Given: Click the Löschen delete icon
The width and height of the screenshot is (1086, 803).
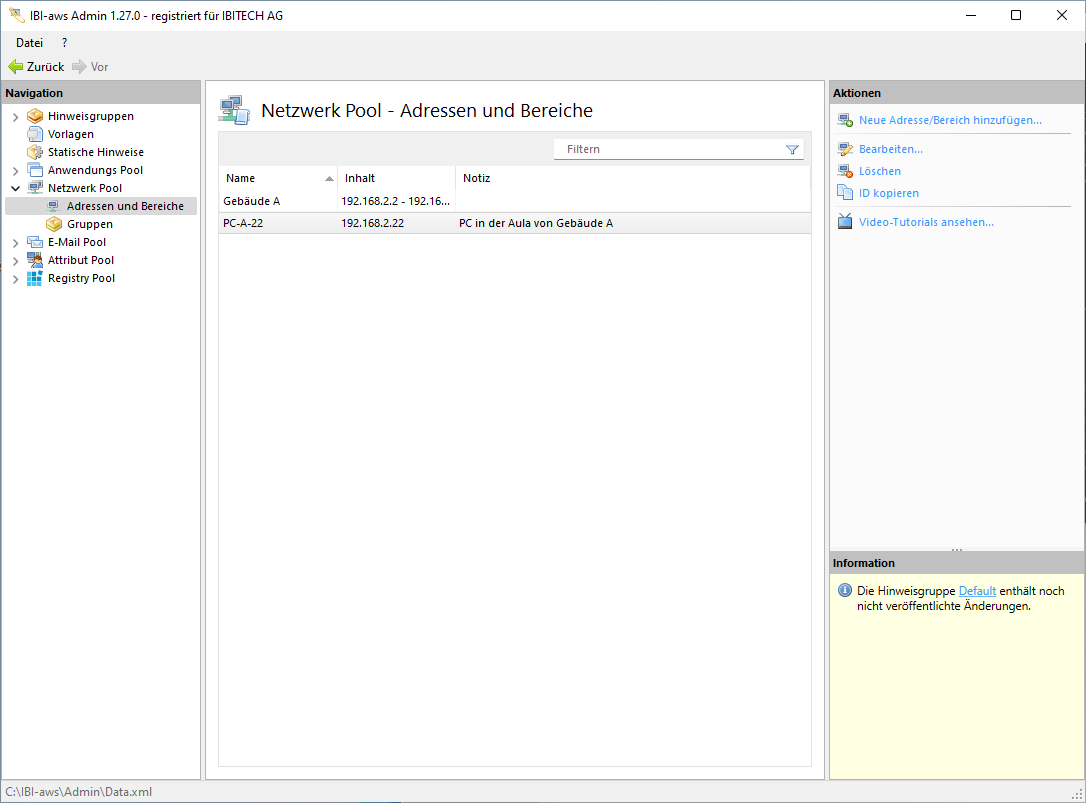Looking at the screenshot, I should pyautogui.click(x=844, y=171).
